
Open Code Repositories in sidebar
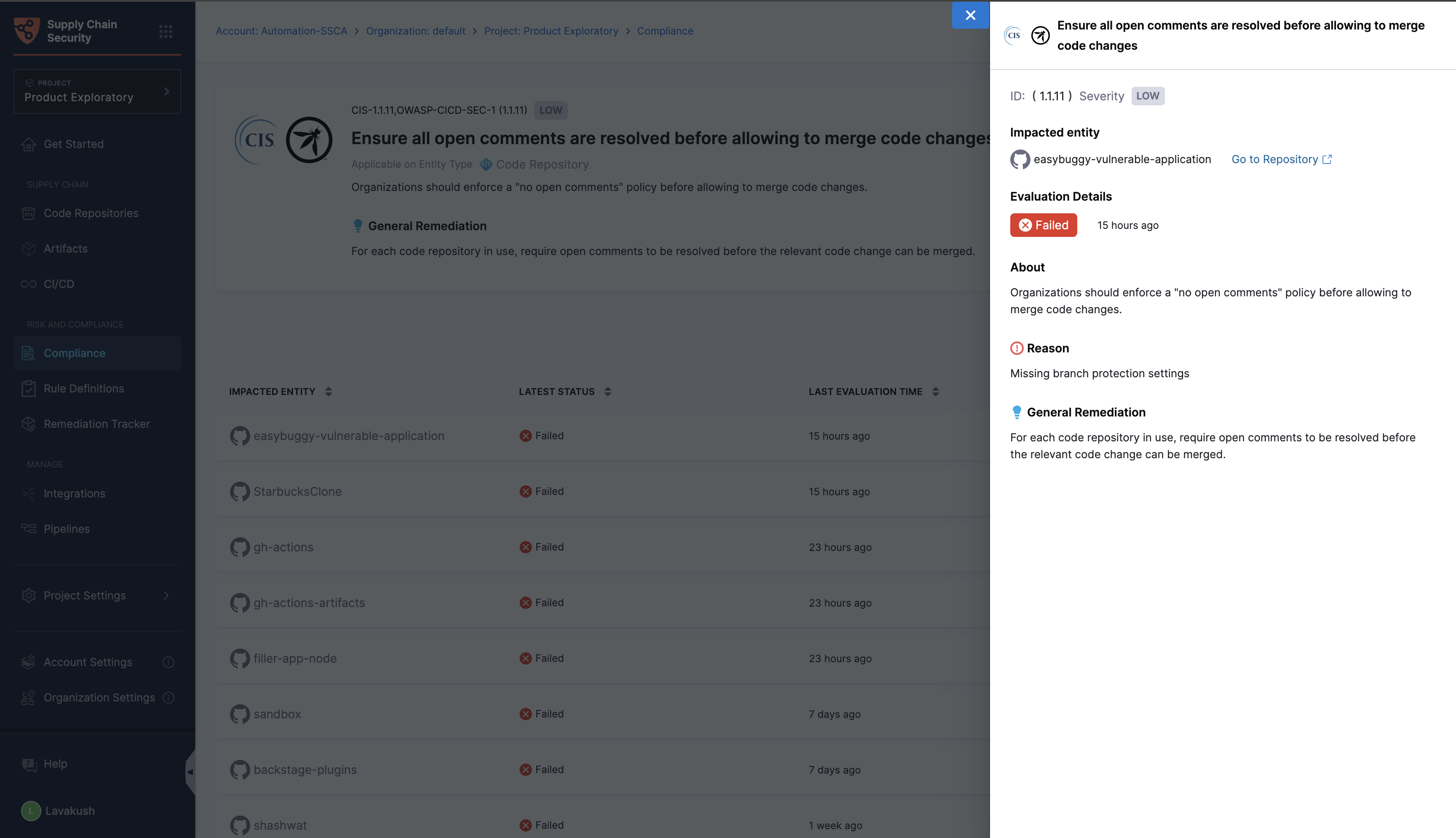point(91,213)
